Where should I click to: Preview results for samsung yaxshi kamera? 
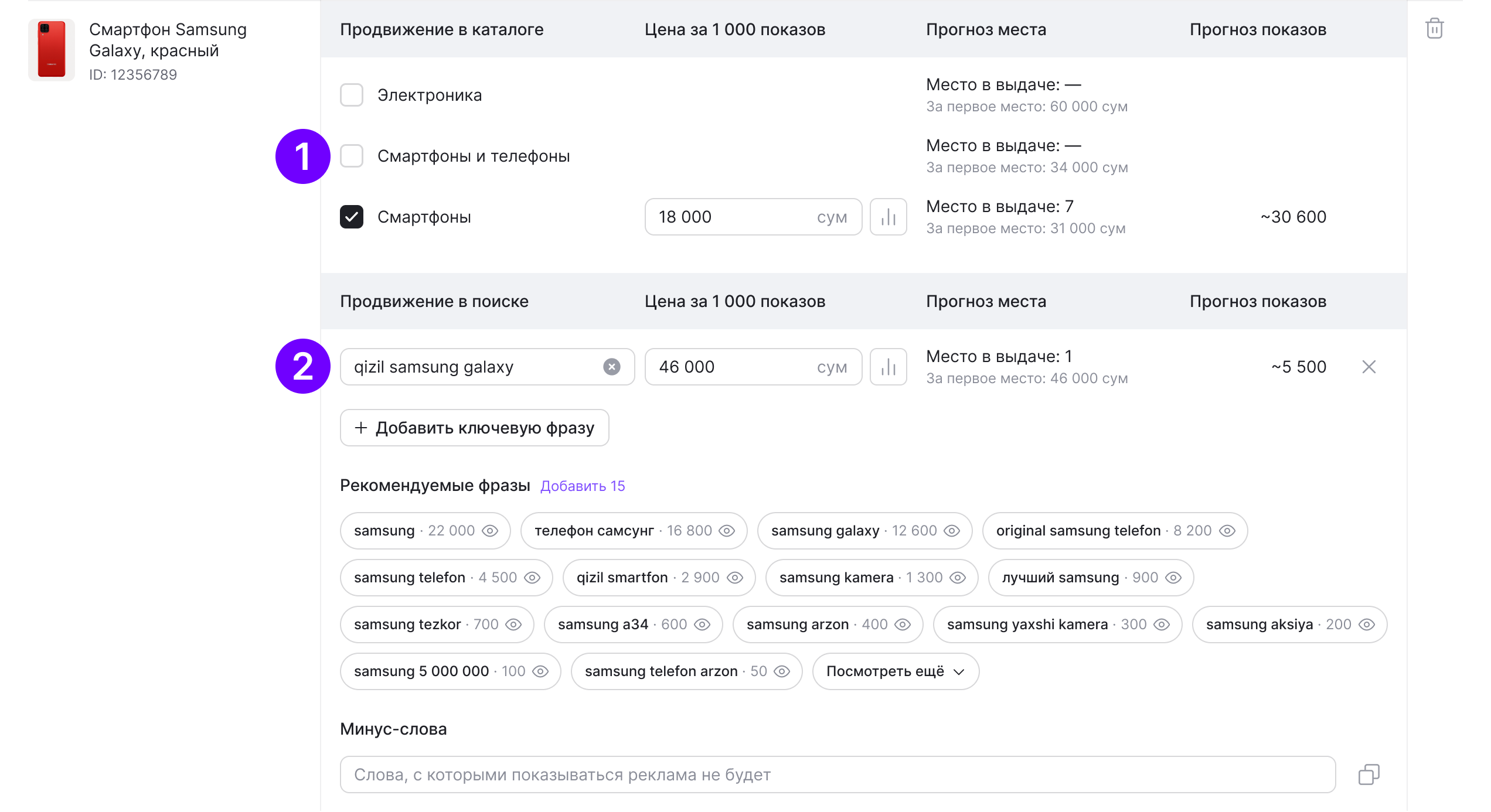pyautogui.click(x=1162, y=625)
